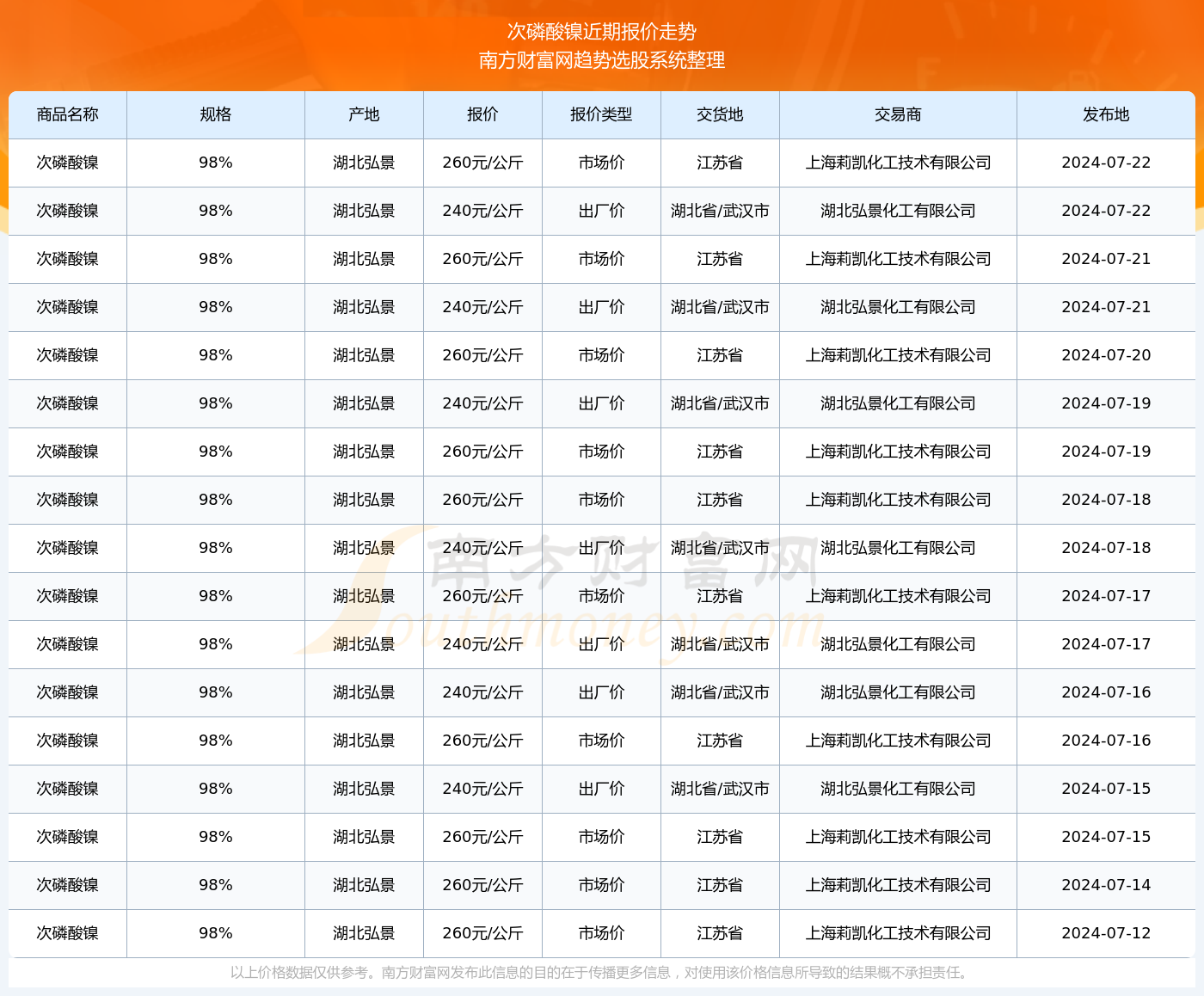Select the 2024-07-12 date cell
This screenshot has width=1204, height=996.
point(1106,933)
